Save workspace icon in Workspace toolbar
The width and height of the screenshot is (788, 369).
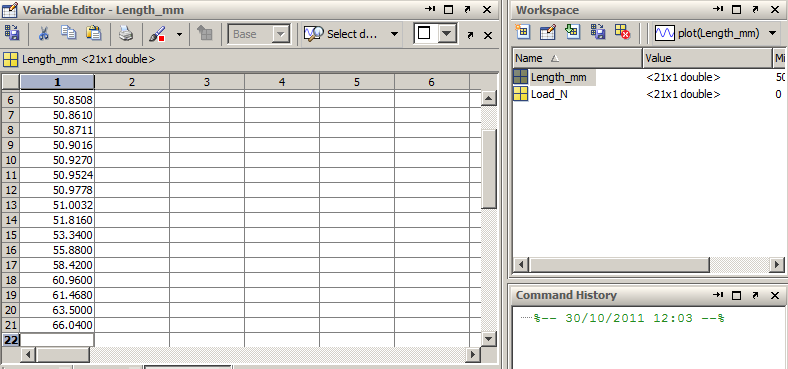pyautogui.click(x=598, y=32)
